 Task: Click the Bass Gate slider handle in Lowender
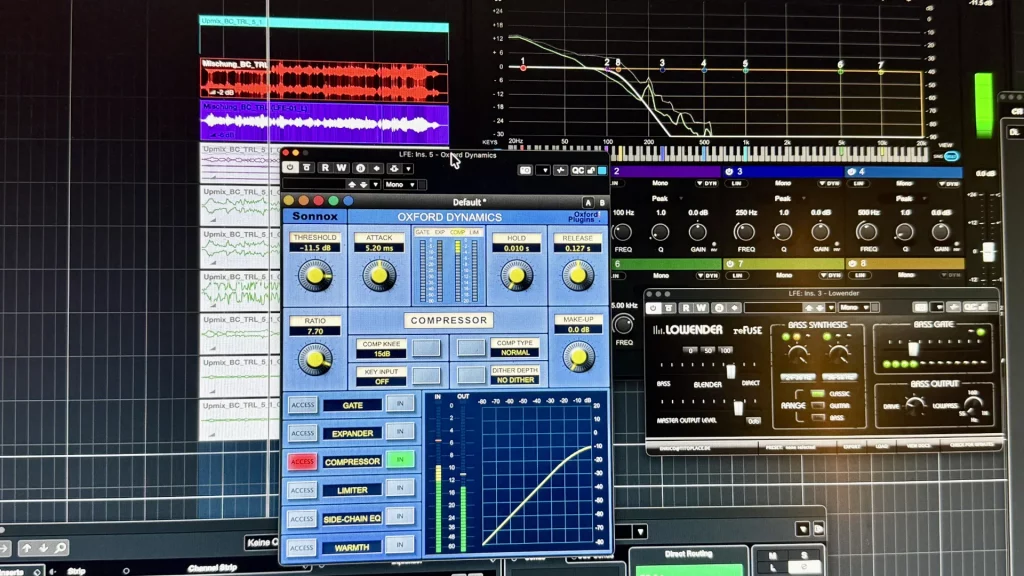(x=912, y=348)
